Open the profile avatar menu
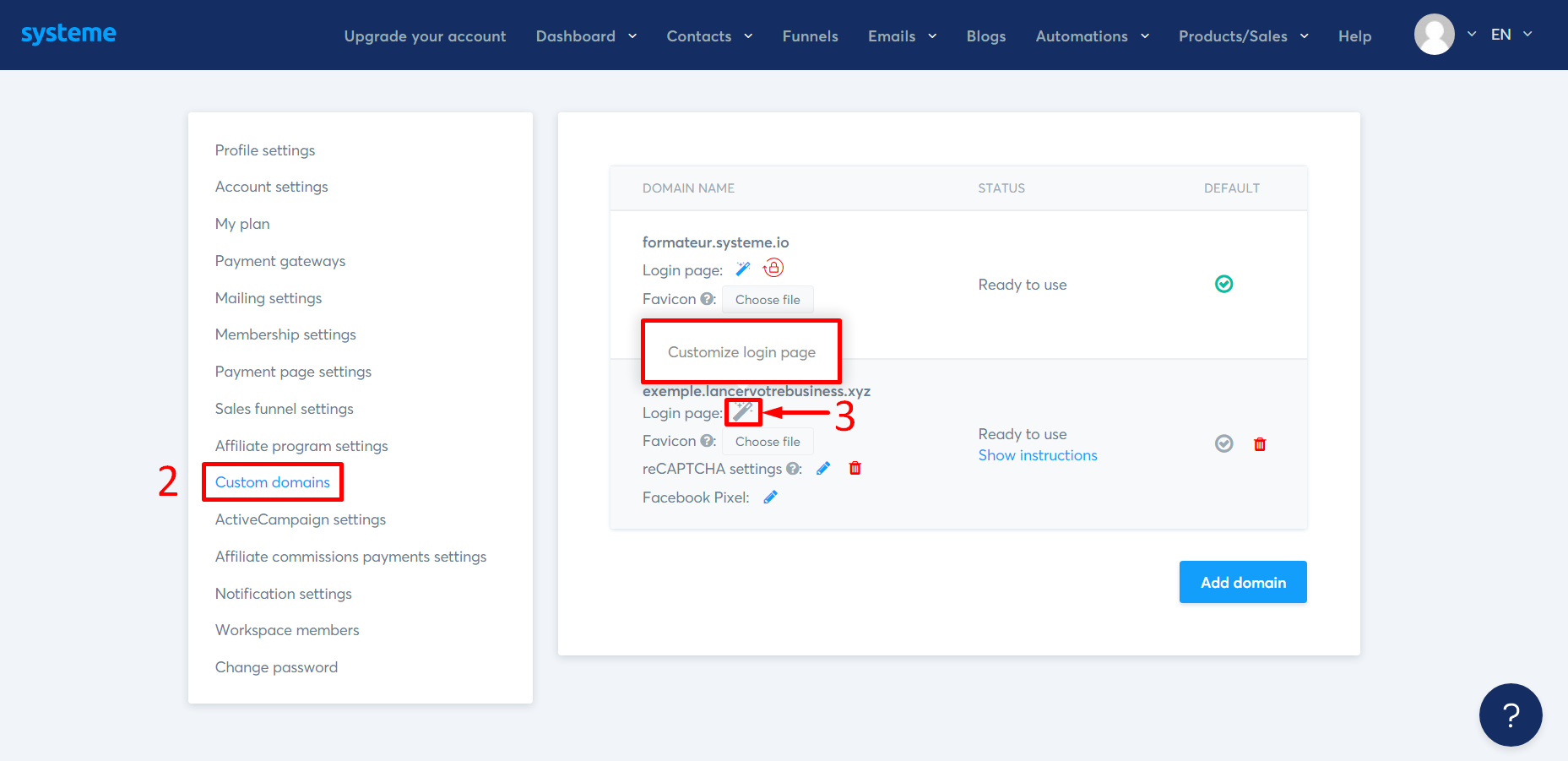The height and width of the screenshot is (761, 1568). coord(1434,34)
